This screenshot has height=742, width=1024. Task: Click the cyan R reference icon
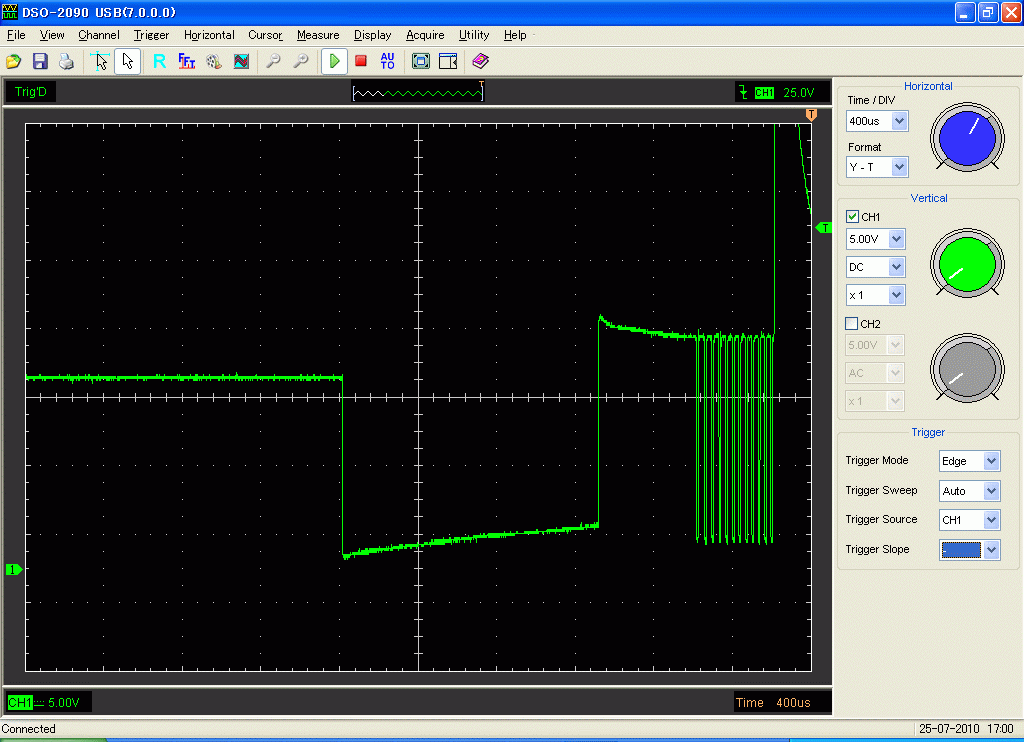coord(159,62)
